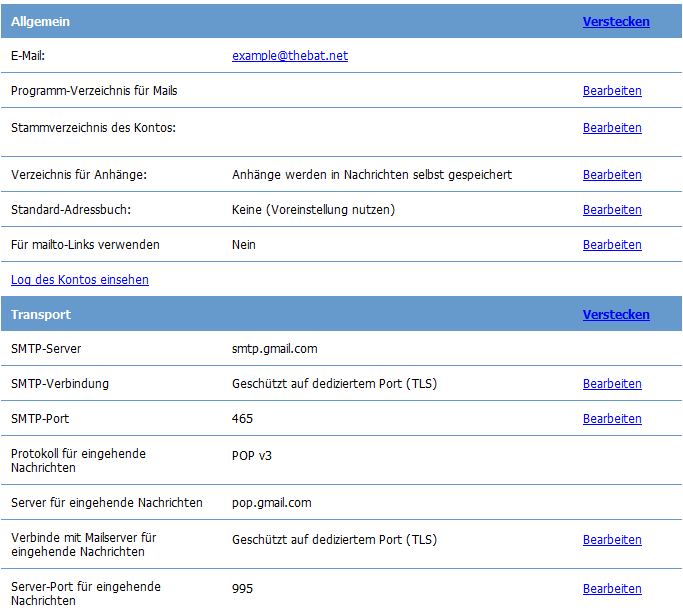Click the SMTP-Verbindung label
Image resolution: width=683 pixels, height=610 pixels.
(60, 383)
